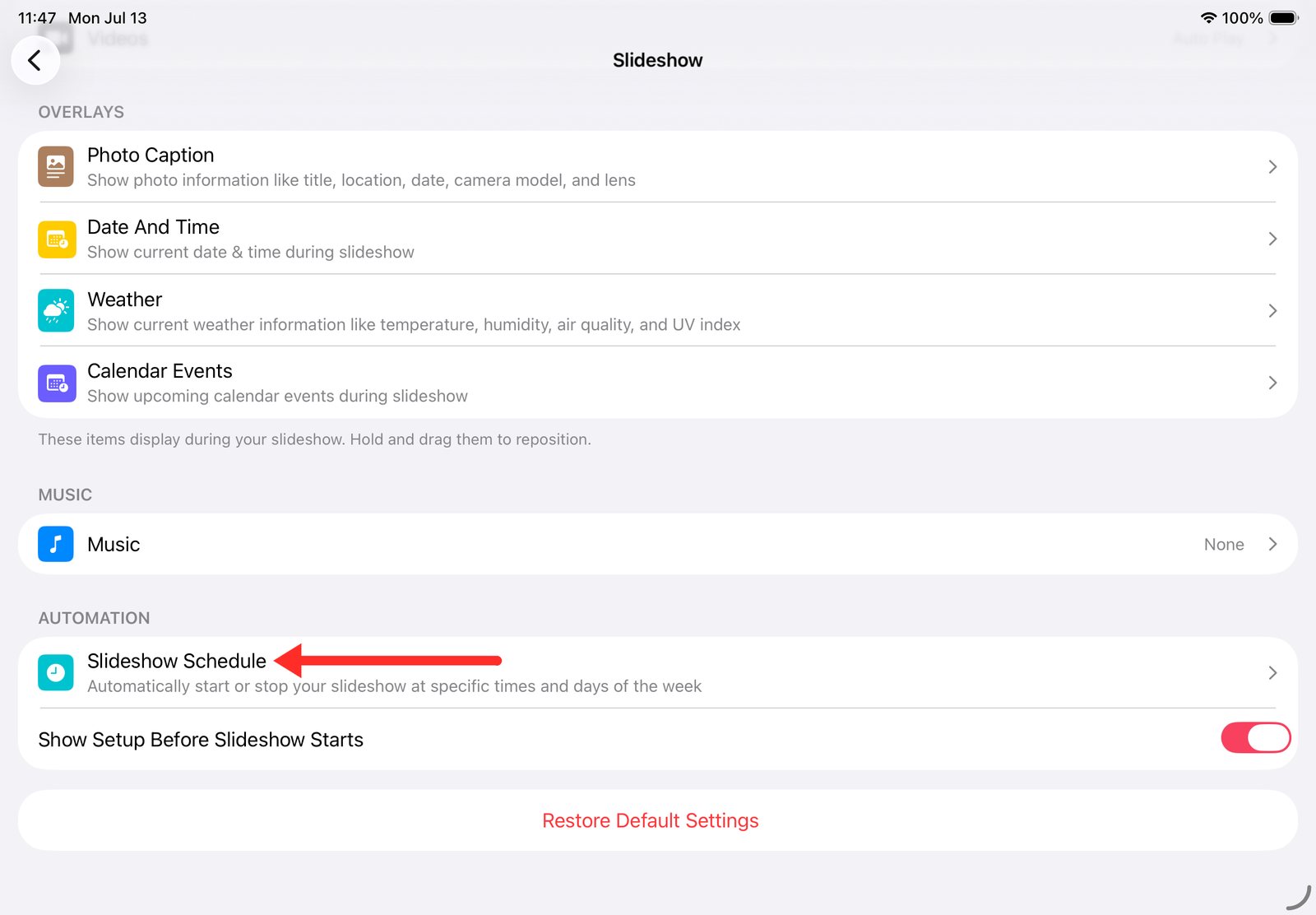This screenshot has width=1316, height=915.
Task: Tap the Music value None
Action: pyautogui.click(x=1224, y=544)
